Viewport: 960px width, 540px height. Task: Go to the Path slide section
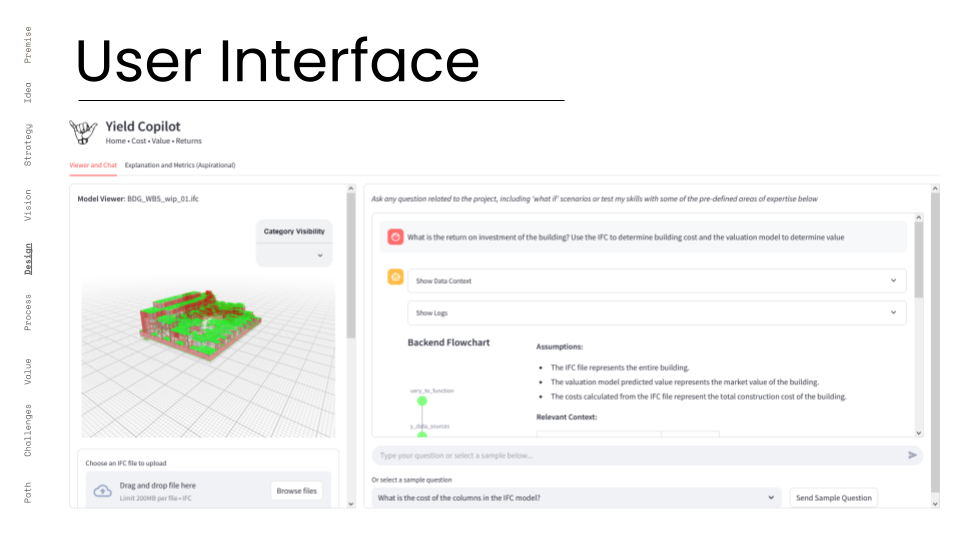pyautogui.click(x=28, y=492)
